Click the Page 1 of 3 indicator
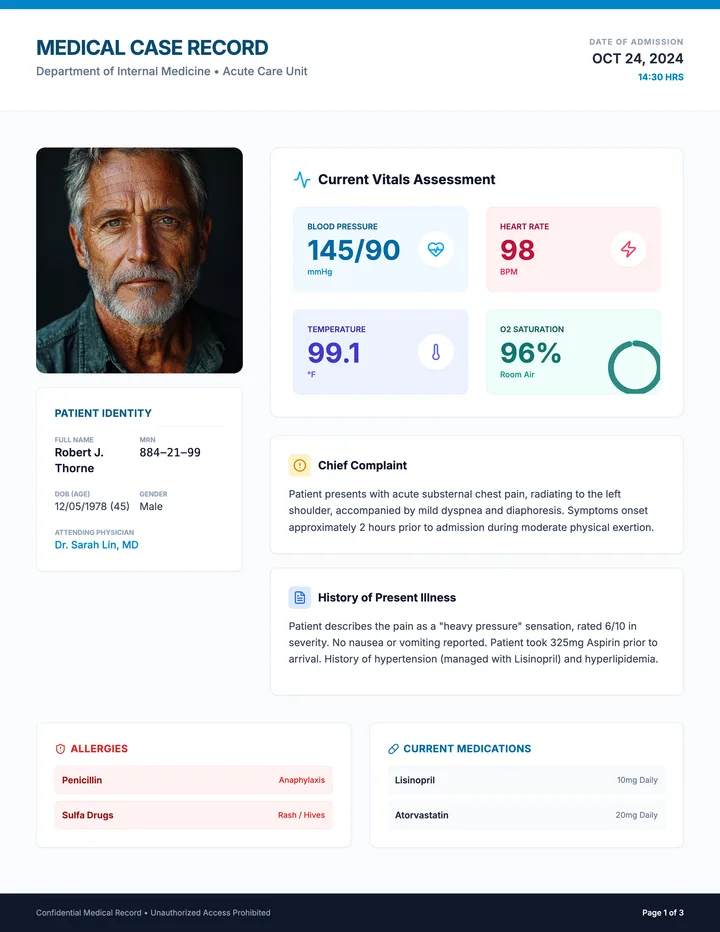 coord(663,912)
